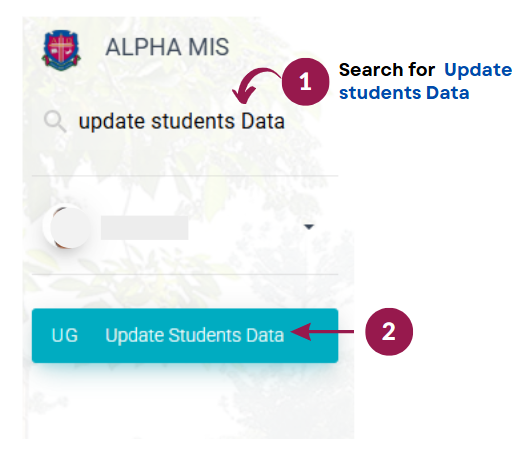Click the curved arrow pointing at search
The image size is (519, 452).
pos(255,85)
